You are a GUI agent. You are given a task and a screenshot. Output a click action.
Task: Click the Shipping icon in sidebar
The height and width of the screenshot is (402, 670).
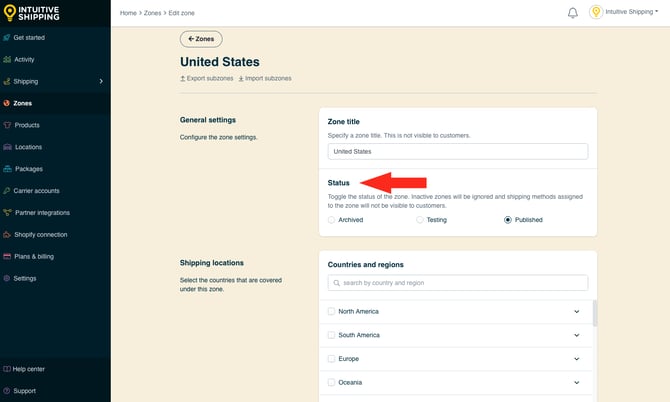click(x=6, y=81)
